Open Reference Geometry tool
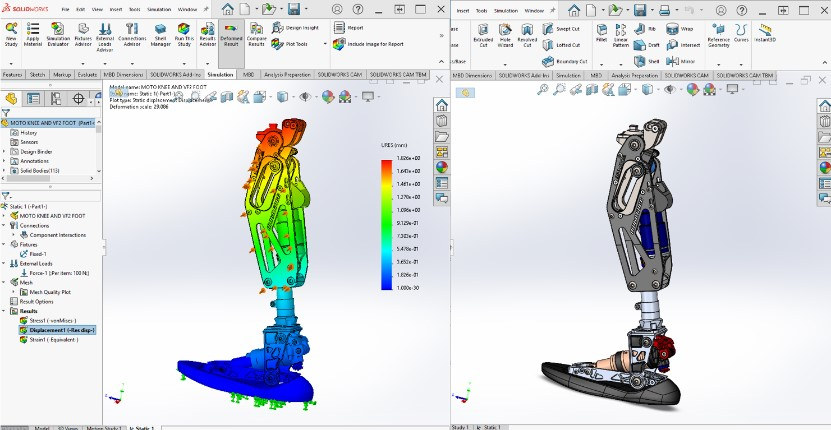 (x=719, y=35)
